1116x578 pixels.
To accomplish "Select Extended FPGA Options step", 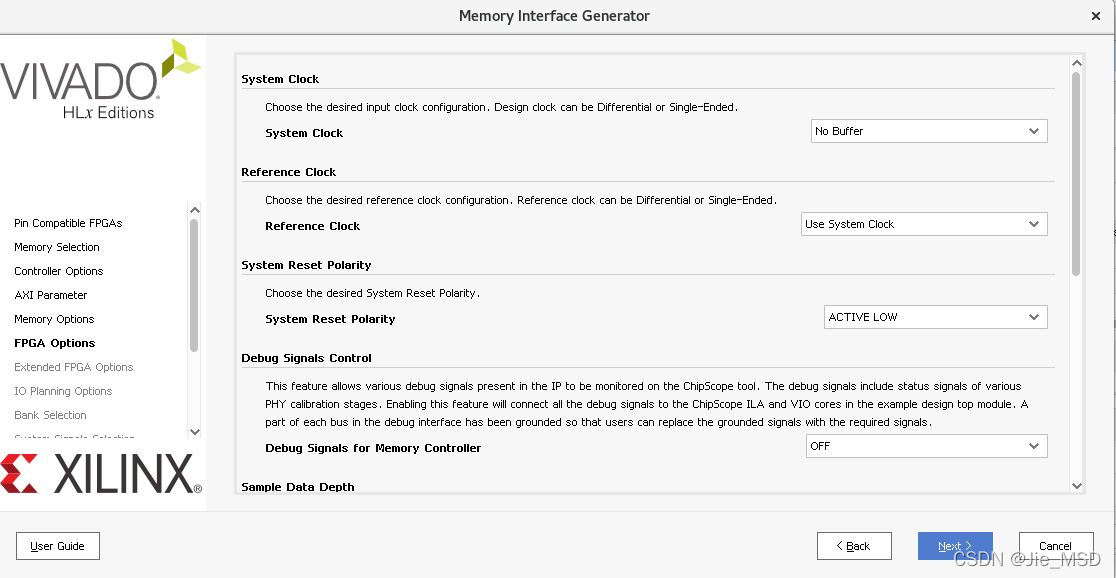I will 73,367.
